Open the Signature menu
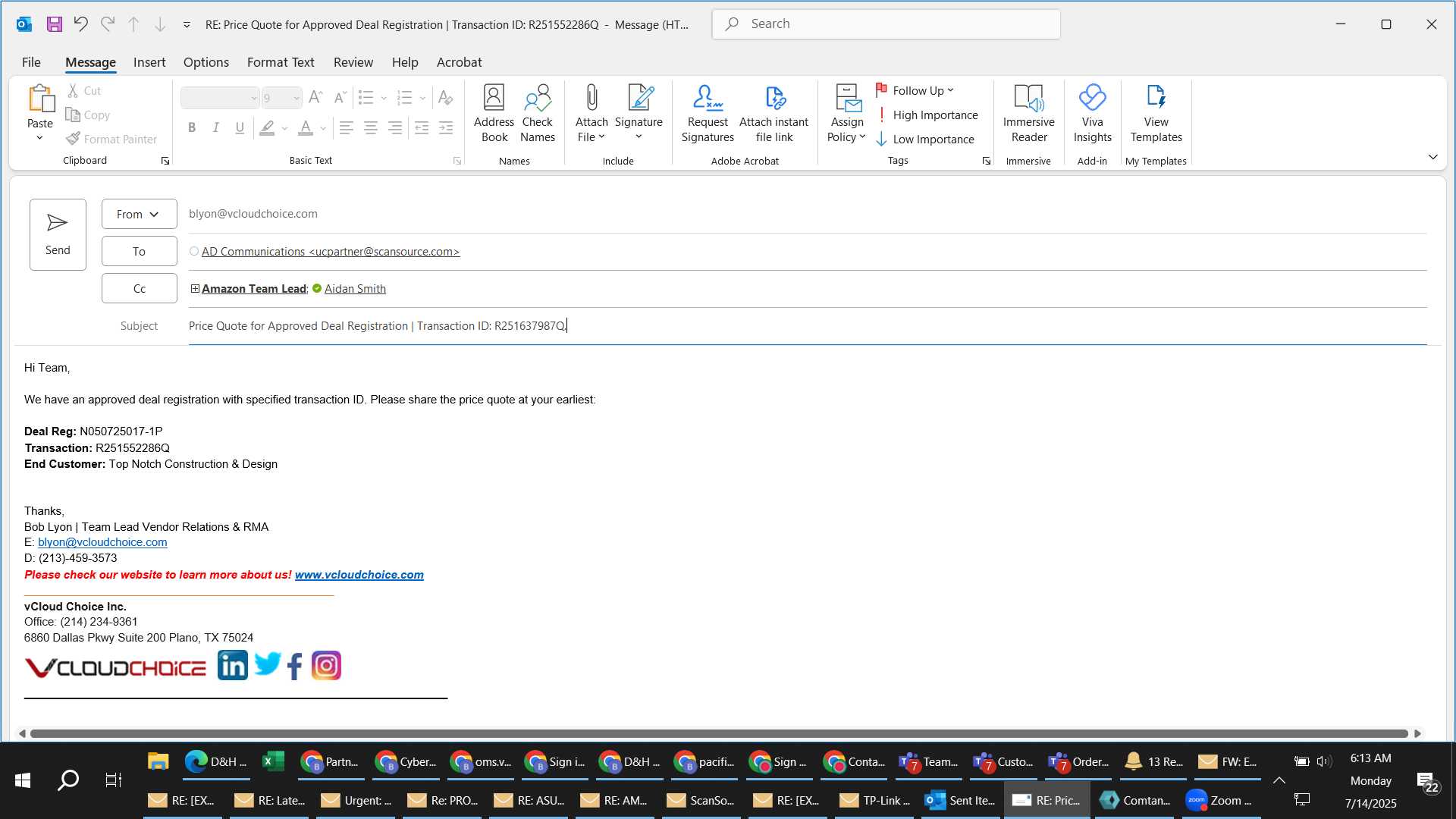1456x819 pixels. (639, 114)
